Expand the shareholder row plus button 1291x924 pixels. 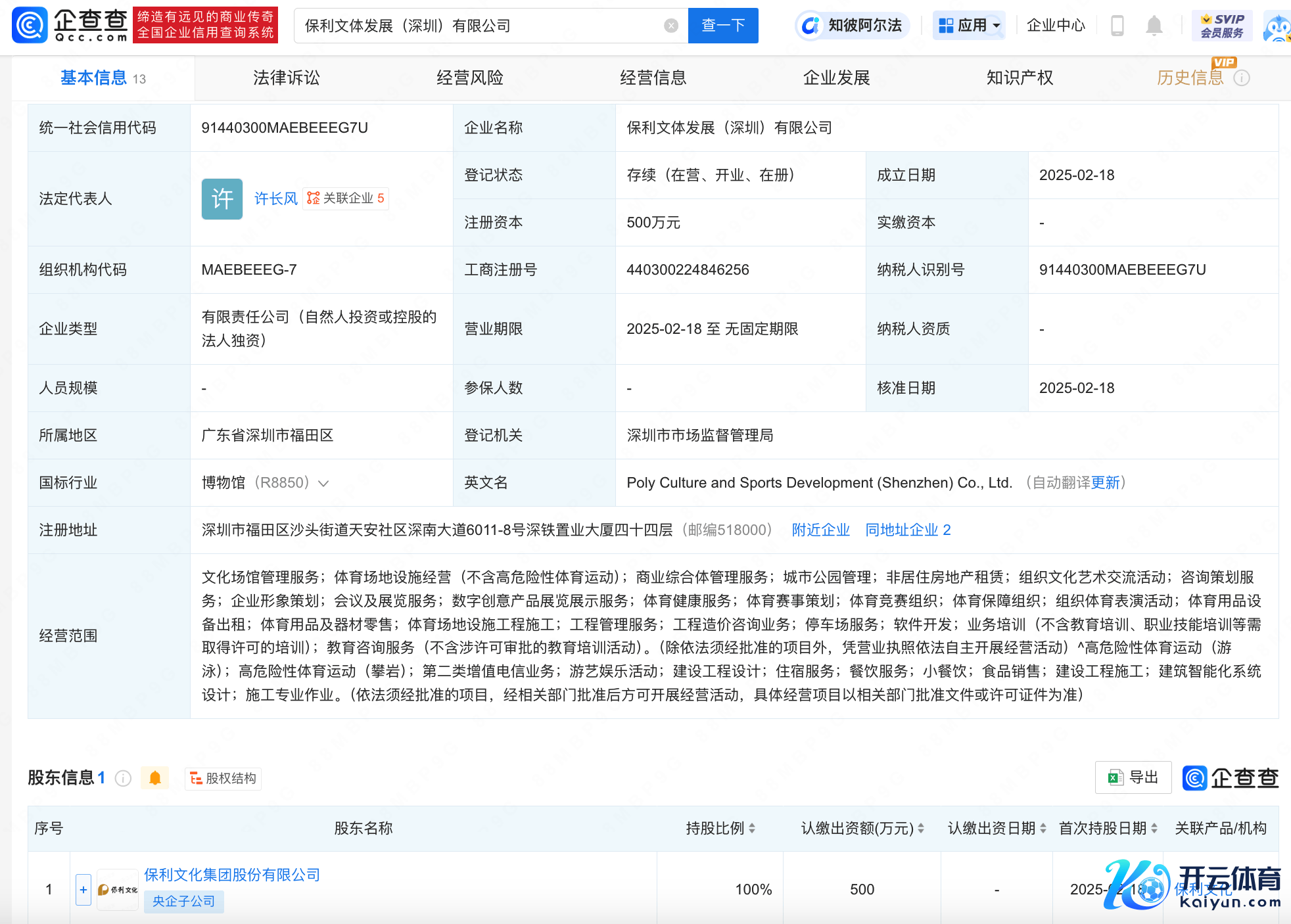83,889
